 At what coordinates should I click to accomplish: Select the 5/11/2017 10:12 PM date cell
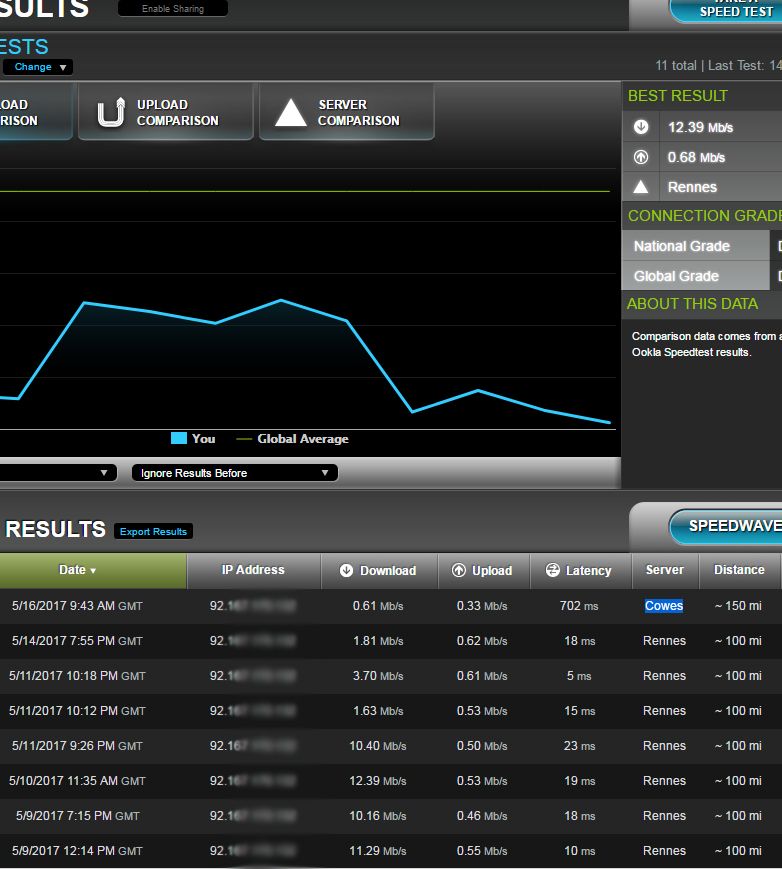[x=77, y=710]
